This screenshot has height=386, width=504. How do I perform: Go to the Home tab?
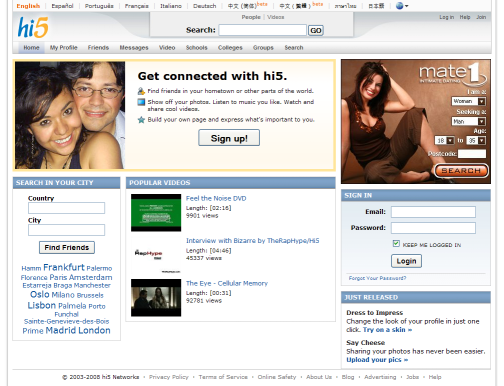(31, 48)
